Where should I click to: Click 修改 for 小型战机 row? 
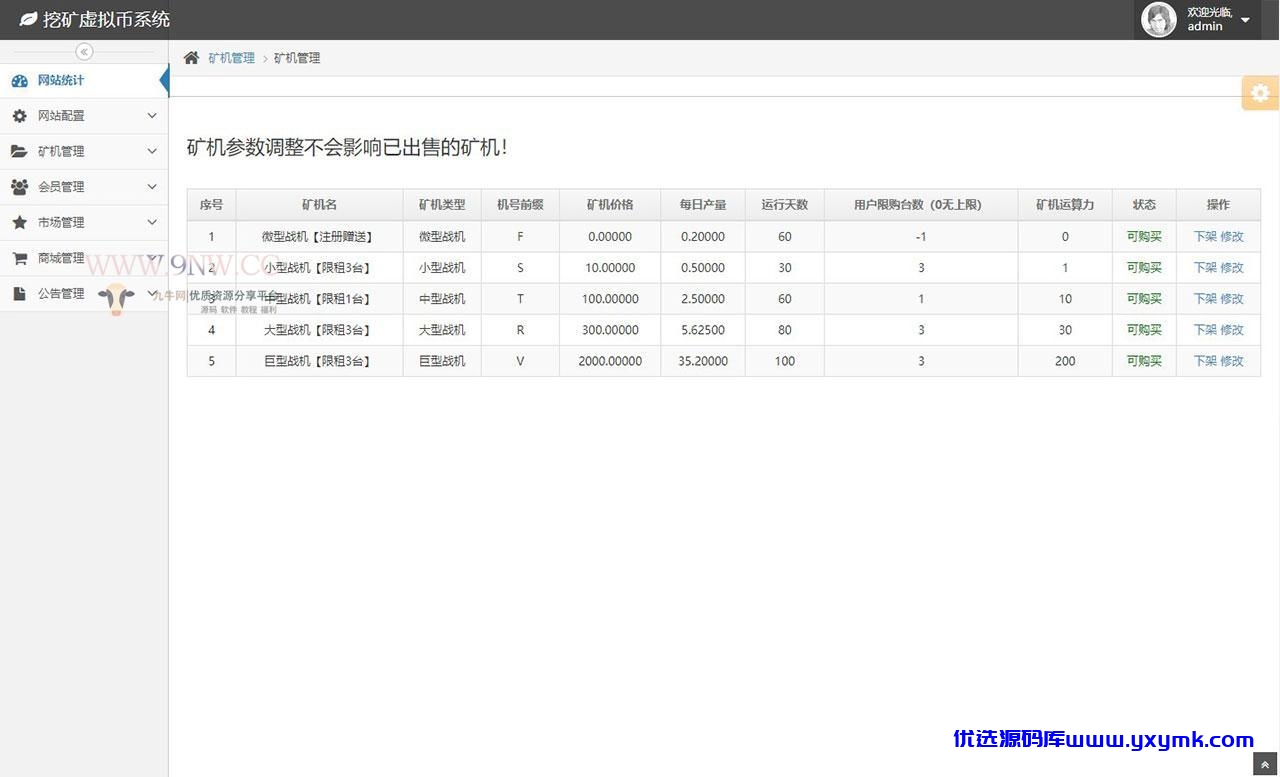pyautogui.click(x=1232, y=268)
